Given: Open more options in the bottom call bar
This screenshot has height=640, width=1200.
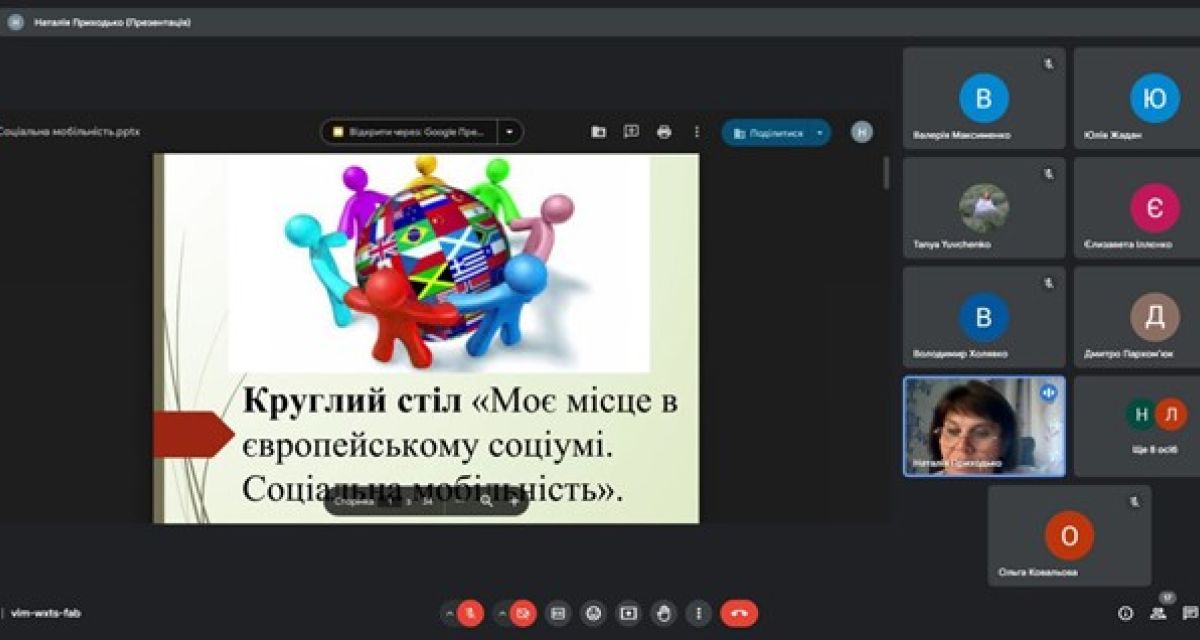Looking at the screenshot, I should click(698, 613).
